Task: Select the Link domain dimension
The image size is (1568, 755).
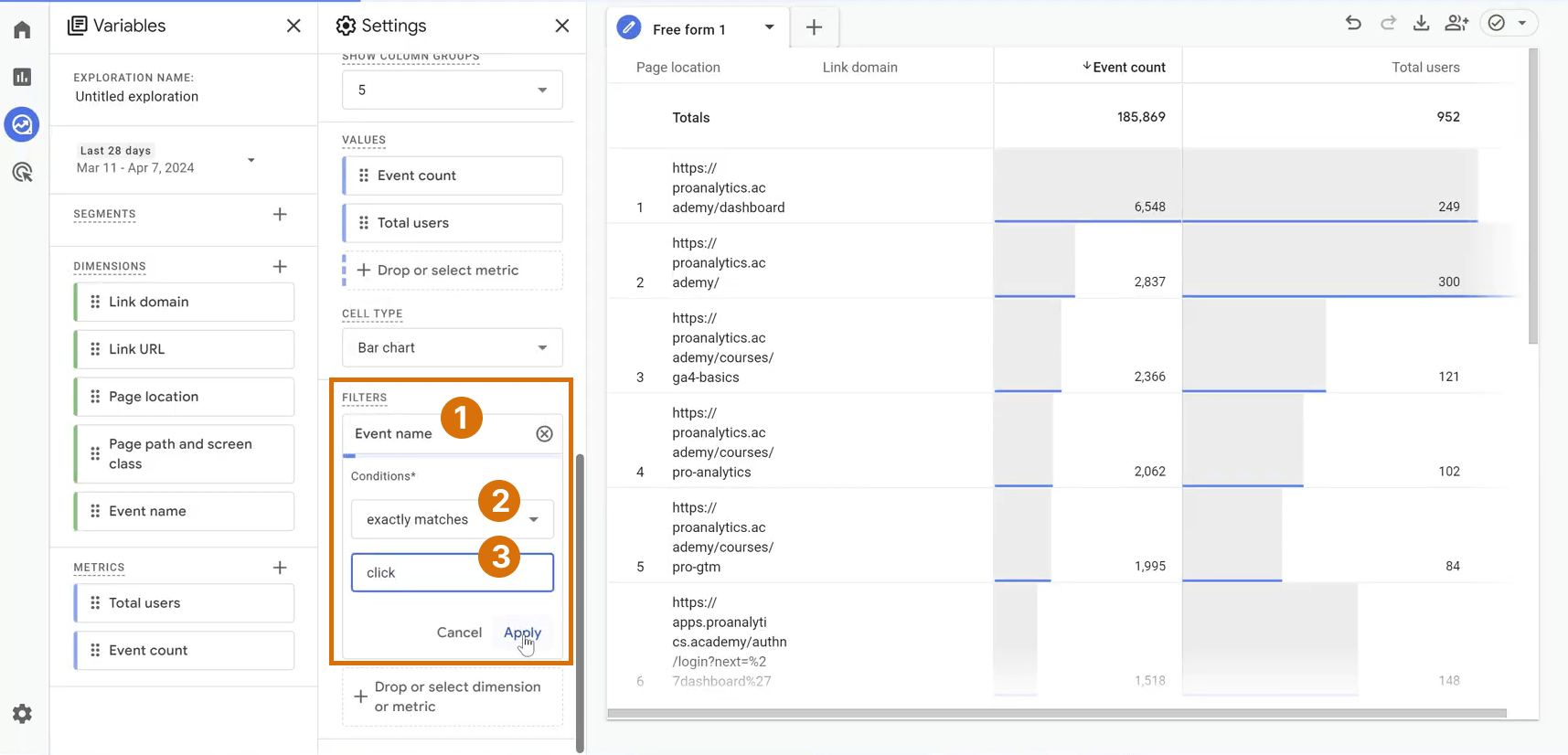Action: tap(185, 302)
